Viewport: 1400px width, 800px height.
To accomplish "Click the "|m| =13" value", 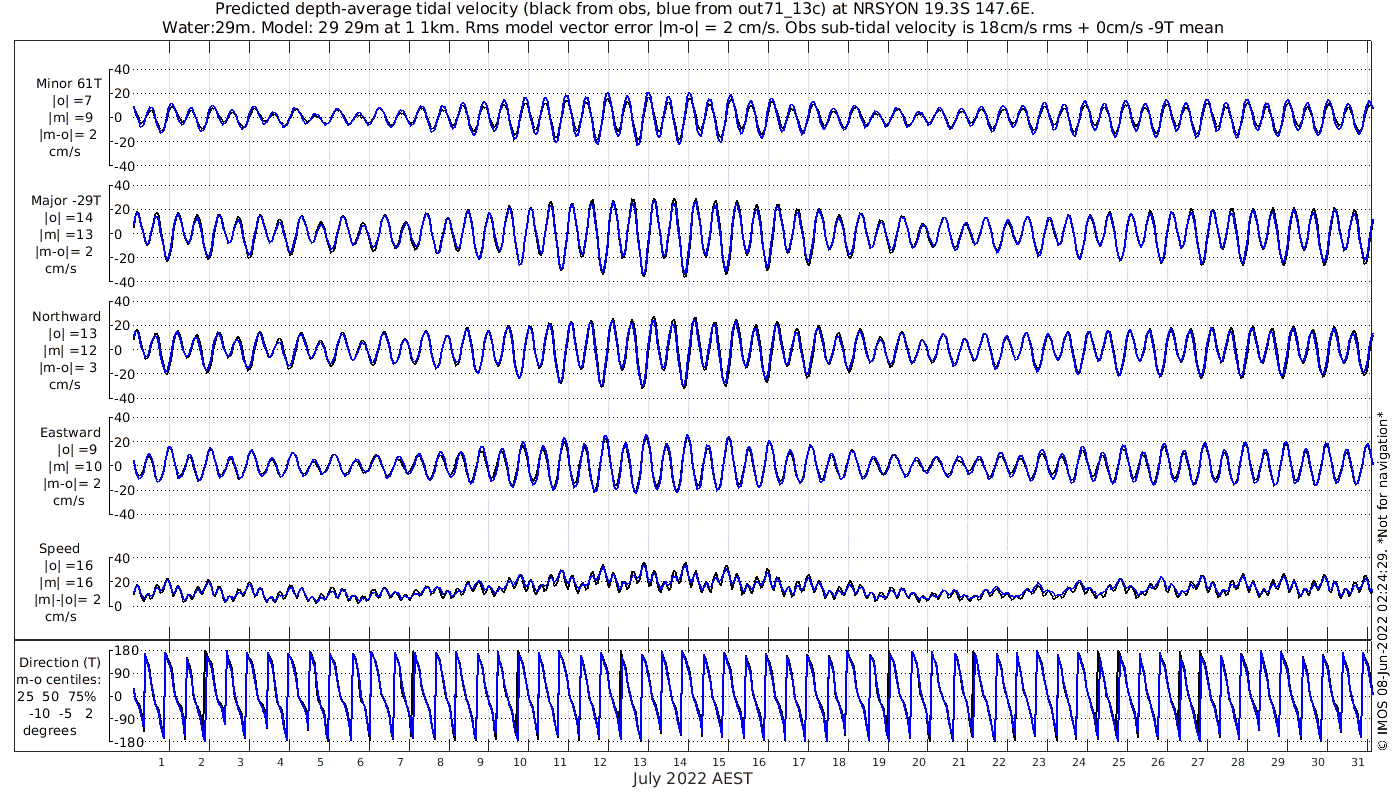I will pyautogui.click(x=68, y=234).
